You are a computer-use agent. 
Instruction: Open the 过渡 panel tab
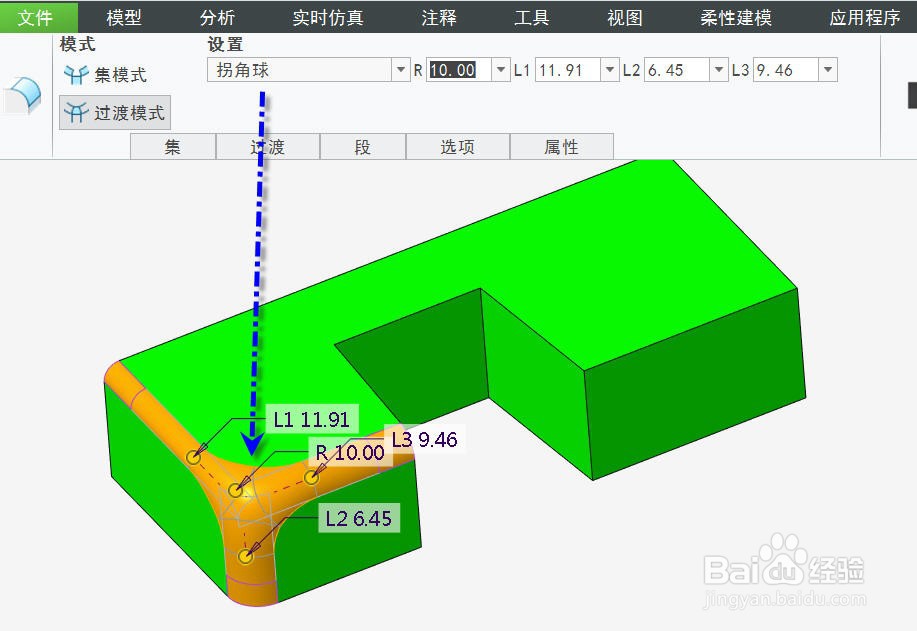(267, 146)
